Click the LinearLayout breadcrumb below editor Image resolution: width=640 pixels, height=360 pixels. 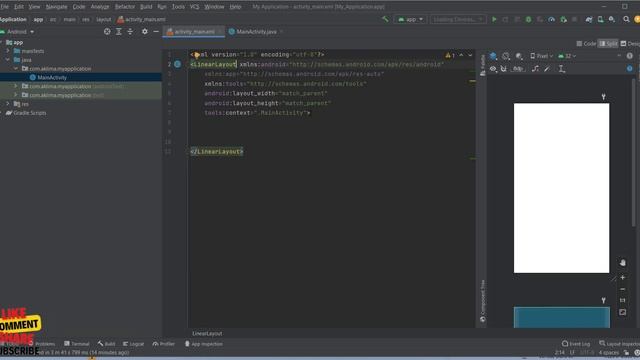tap(207, 333)
